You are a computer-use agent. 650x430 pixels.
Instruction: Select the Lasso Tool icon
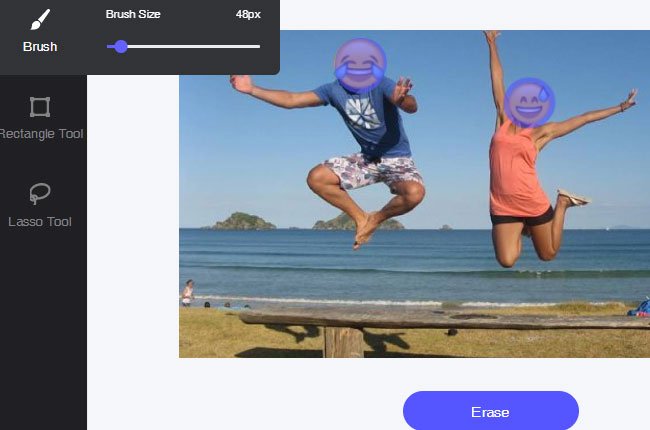(40, 193)
